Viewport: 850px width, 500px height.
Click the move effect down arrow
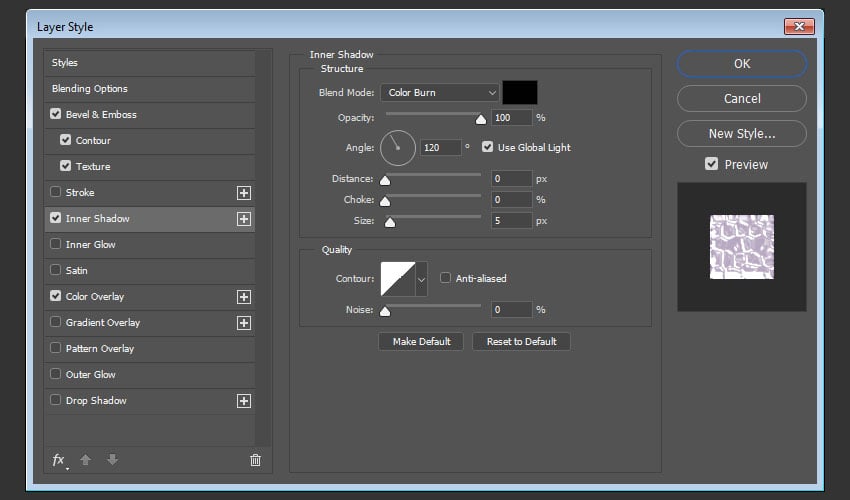click(112, 459)
